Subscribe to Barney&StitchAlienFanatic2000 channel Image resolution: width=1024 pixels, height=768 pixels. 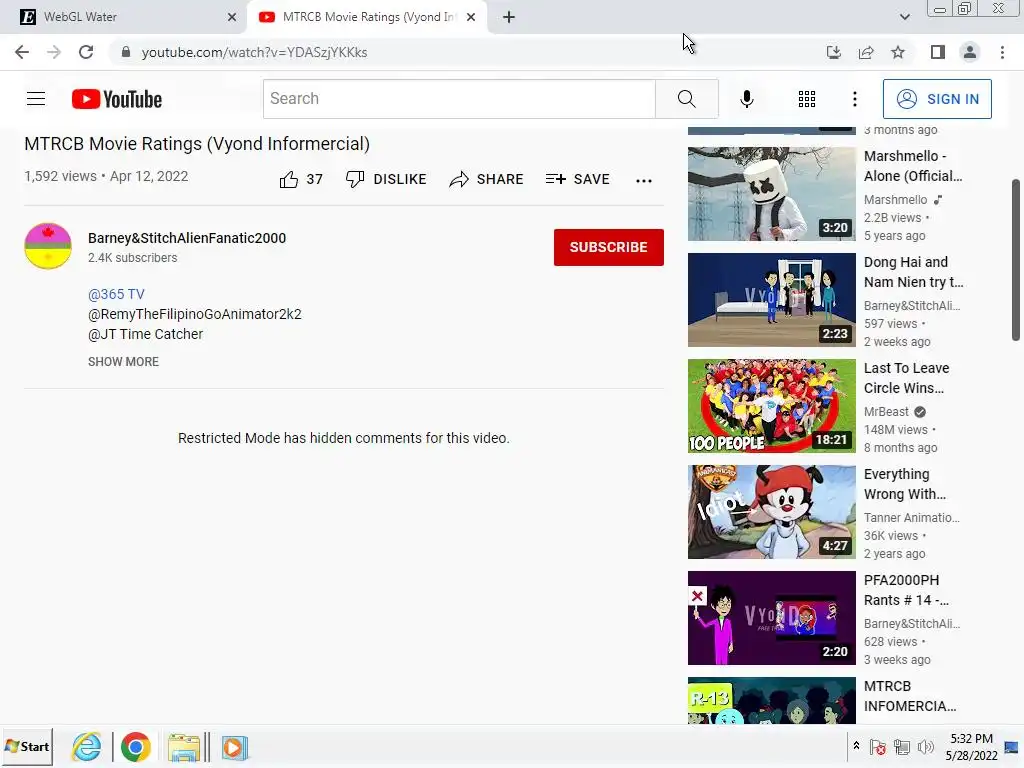coord(609,247)
